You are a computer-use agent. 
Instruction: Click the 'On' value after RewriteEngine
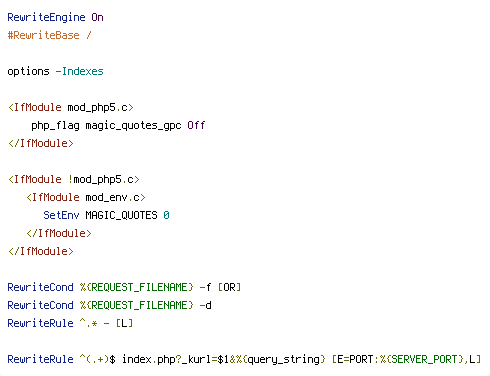tap(97, 17)
